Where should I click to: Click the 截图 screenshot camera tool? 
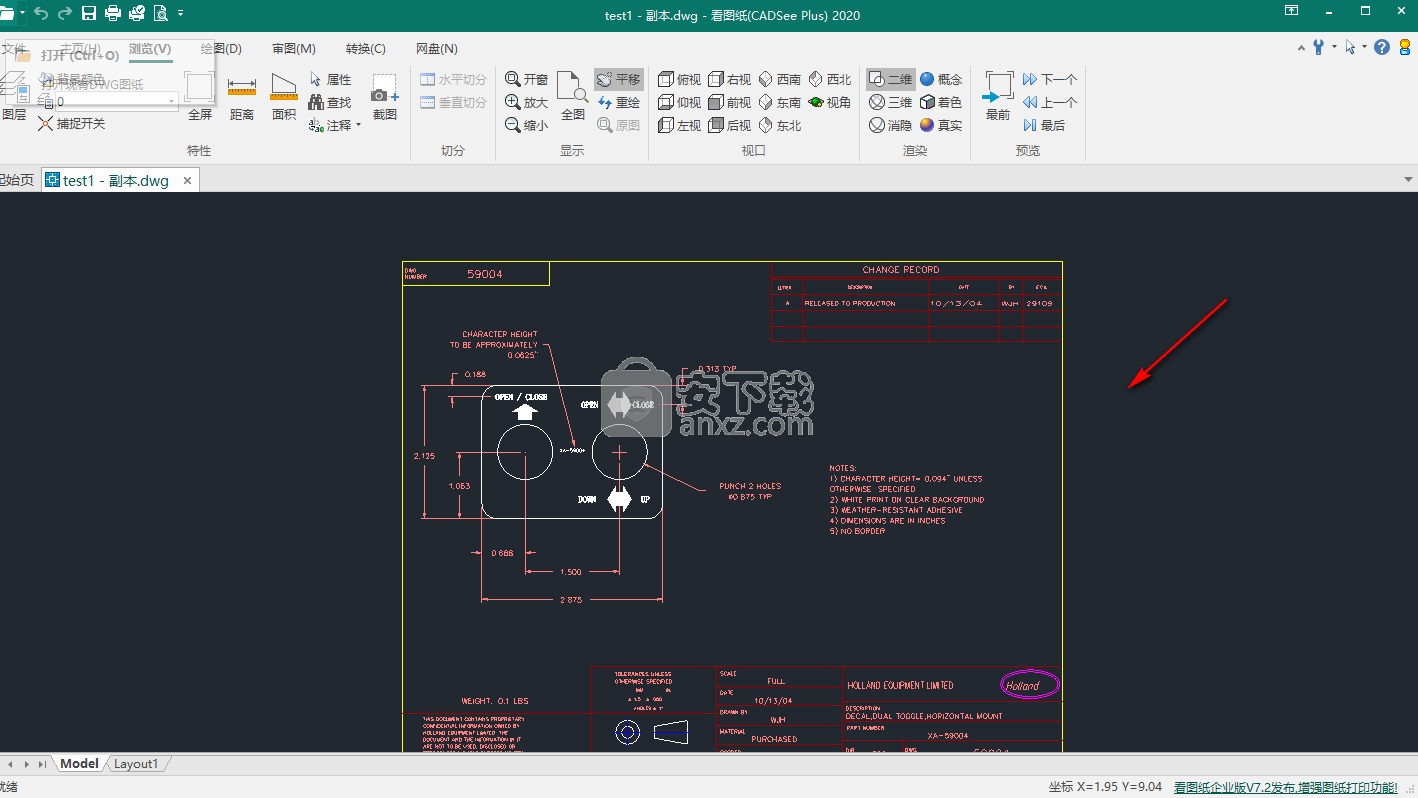point(385,97)
